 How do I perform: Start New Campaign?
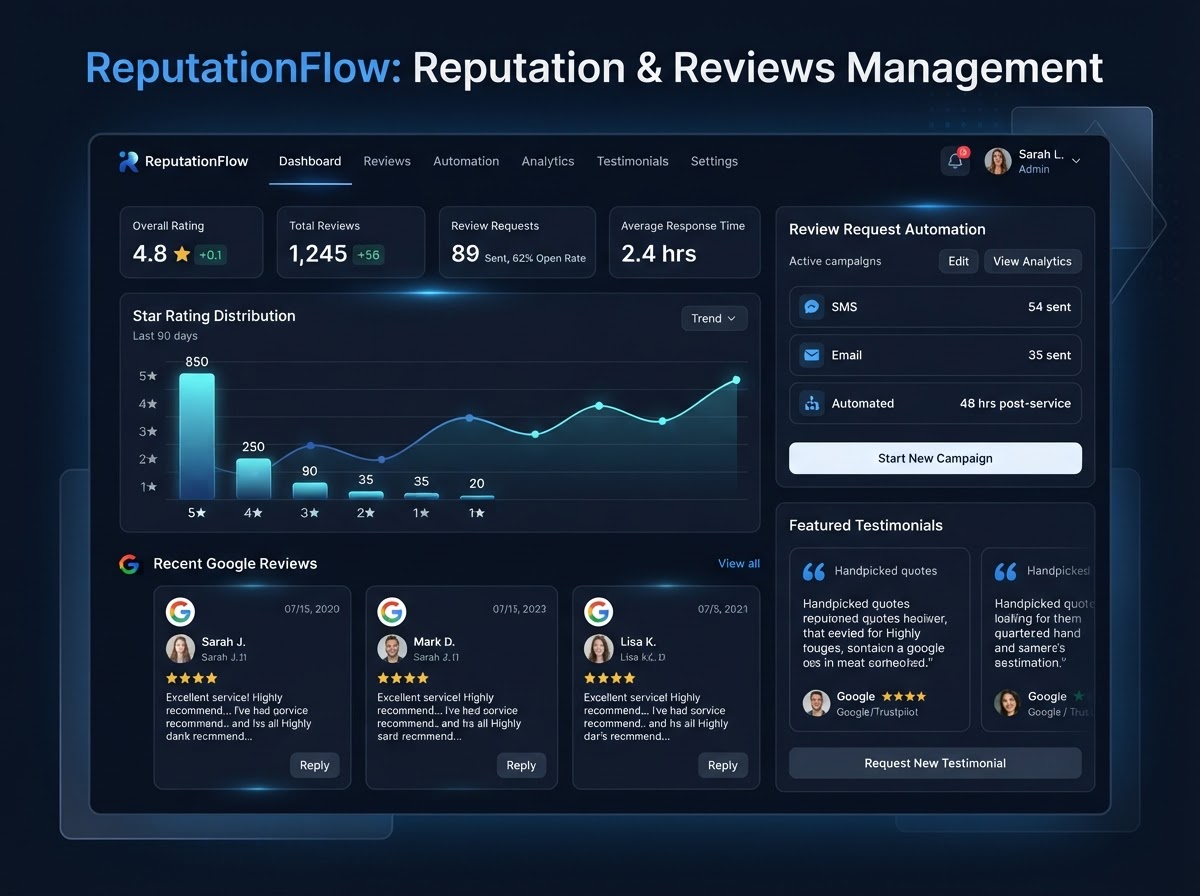coord(935,458)
